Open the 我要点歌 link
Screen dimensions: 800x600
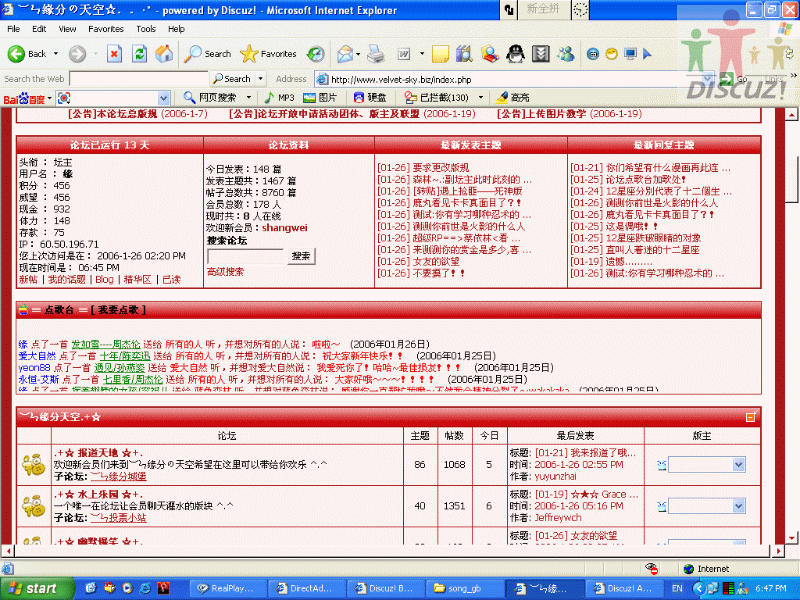click(x=118, y=310)
